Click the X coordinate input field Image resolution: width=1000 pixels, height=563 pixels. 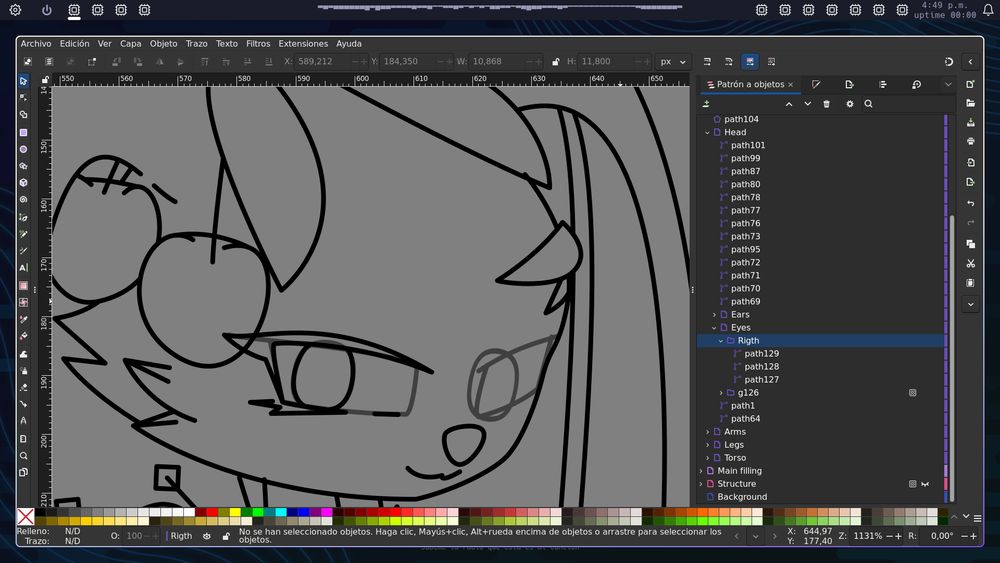coord(327,62)
